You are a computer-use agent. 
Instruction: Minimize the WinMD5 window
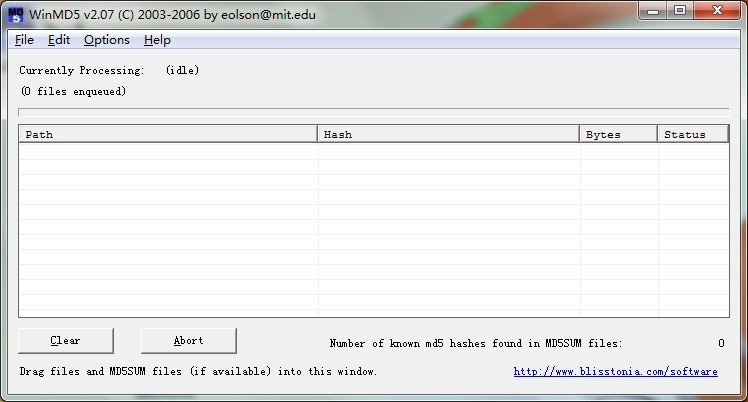click(x=653, y=10)
